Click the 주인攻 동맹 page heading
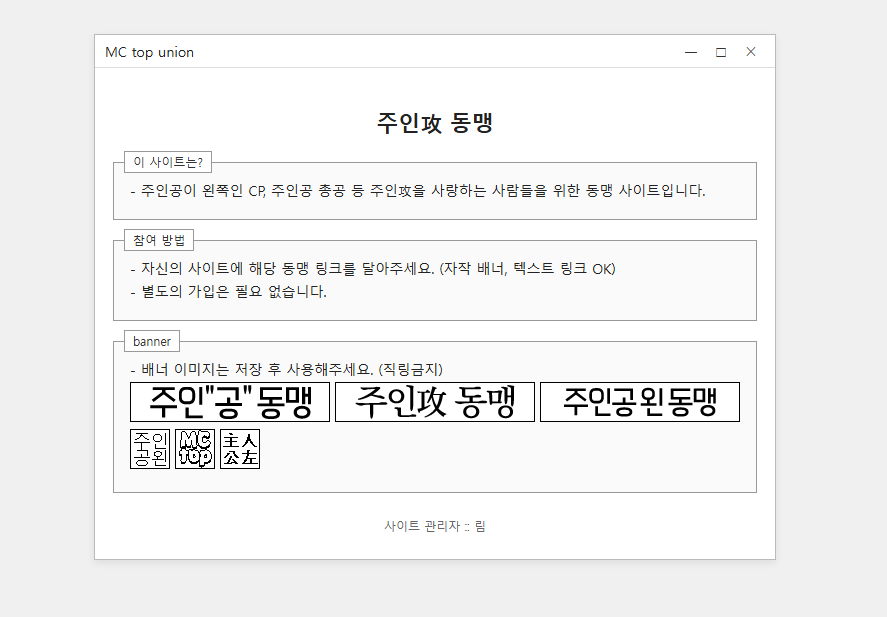Viewport: 887px width, 617px height. [x=435, y=123]
